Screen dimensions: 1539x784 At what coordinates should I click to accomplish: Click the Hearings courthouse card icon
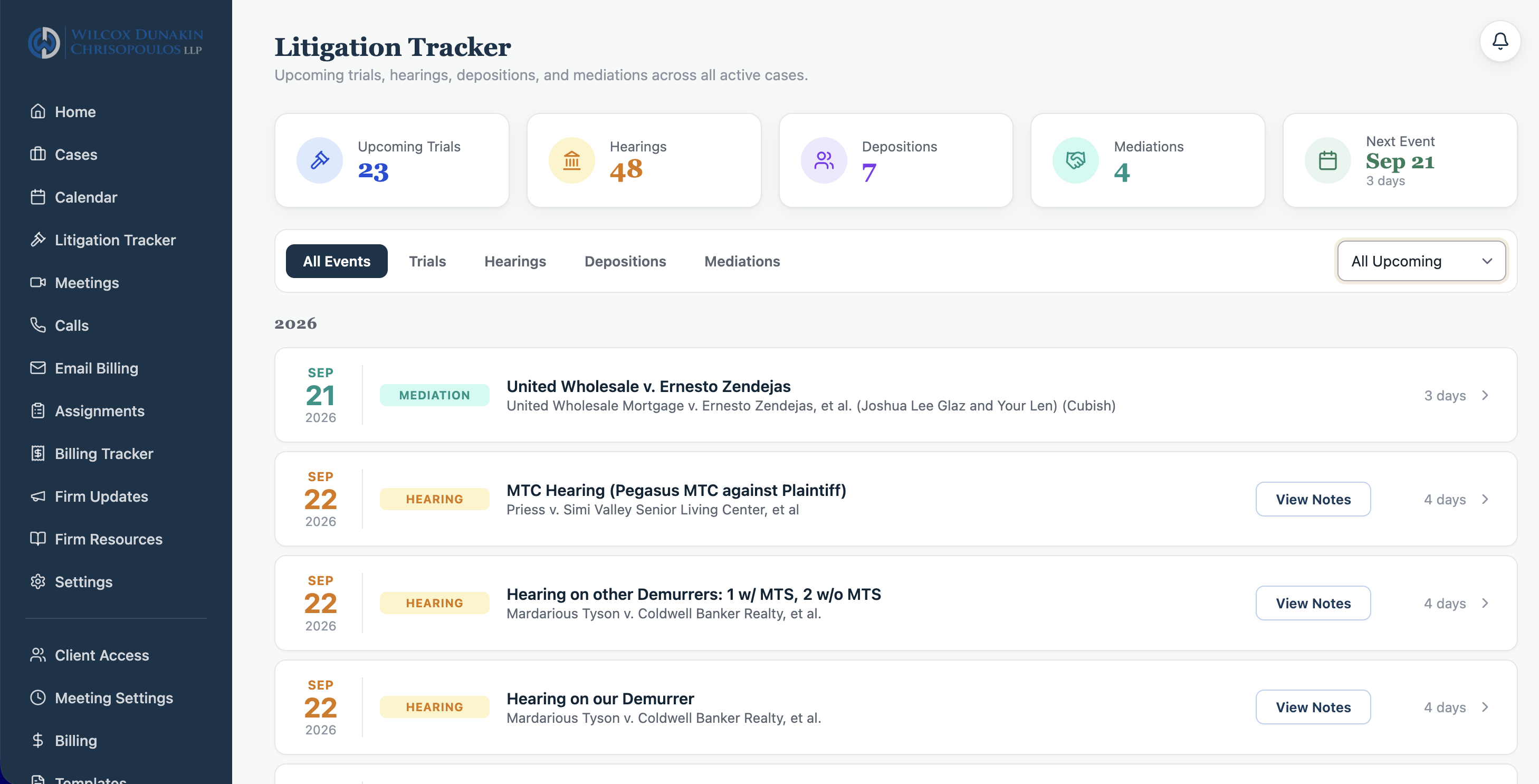coord(572,160)
